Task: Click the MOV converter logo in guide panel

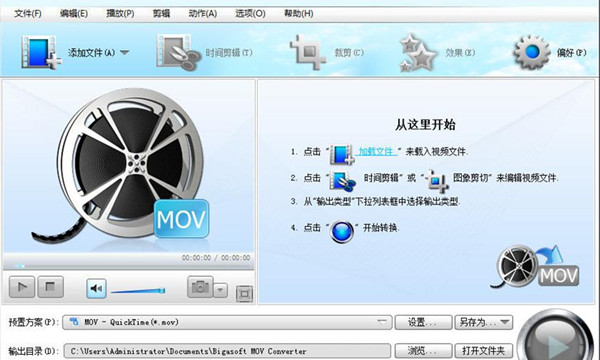Action: pyautogui.click(x=536, y=267)
